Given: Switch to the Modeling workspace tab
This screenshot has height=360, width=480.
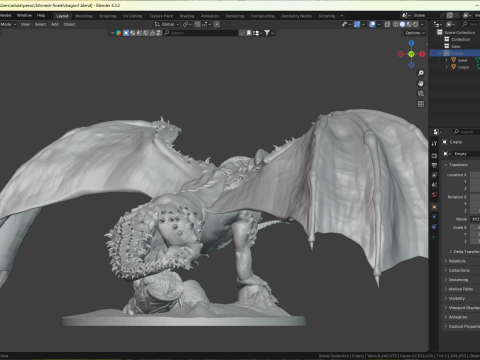Looking at the screenshot, I should [x=84, y=16].
